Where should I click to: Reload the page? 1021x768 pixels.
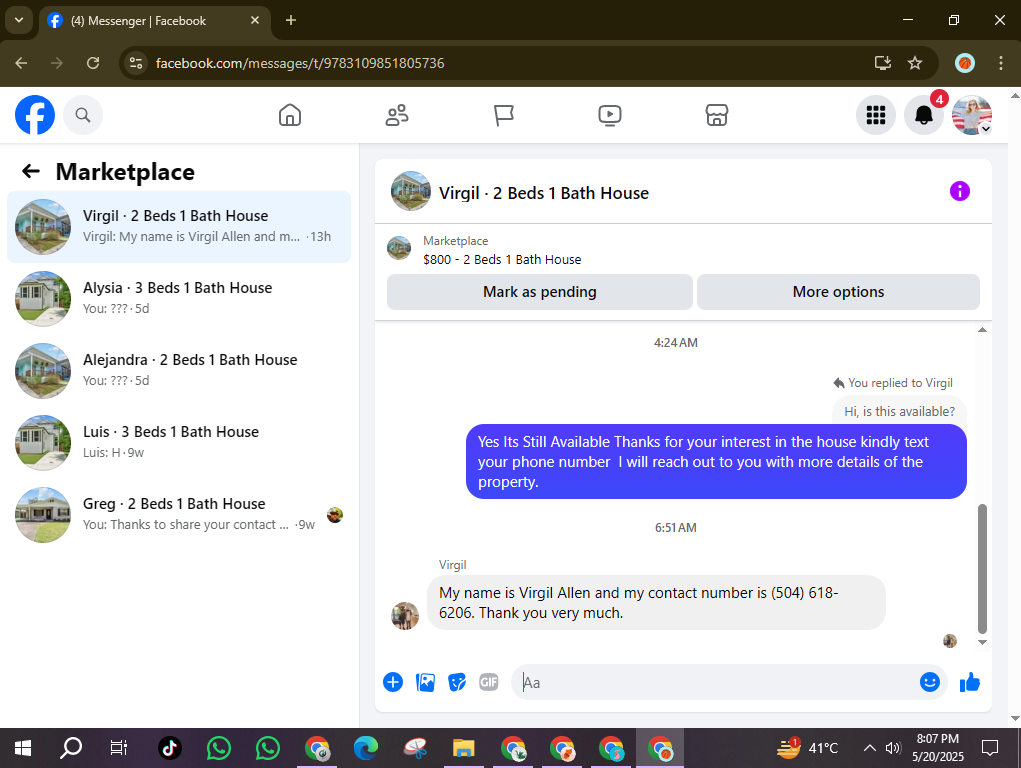[93, 63]
